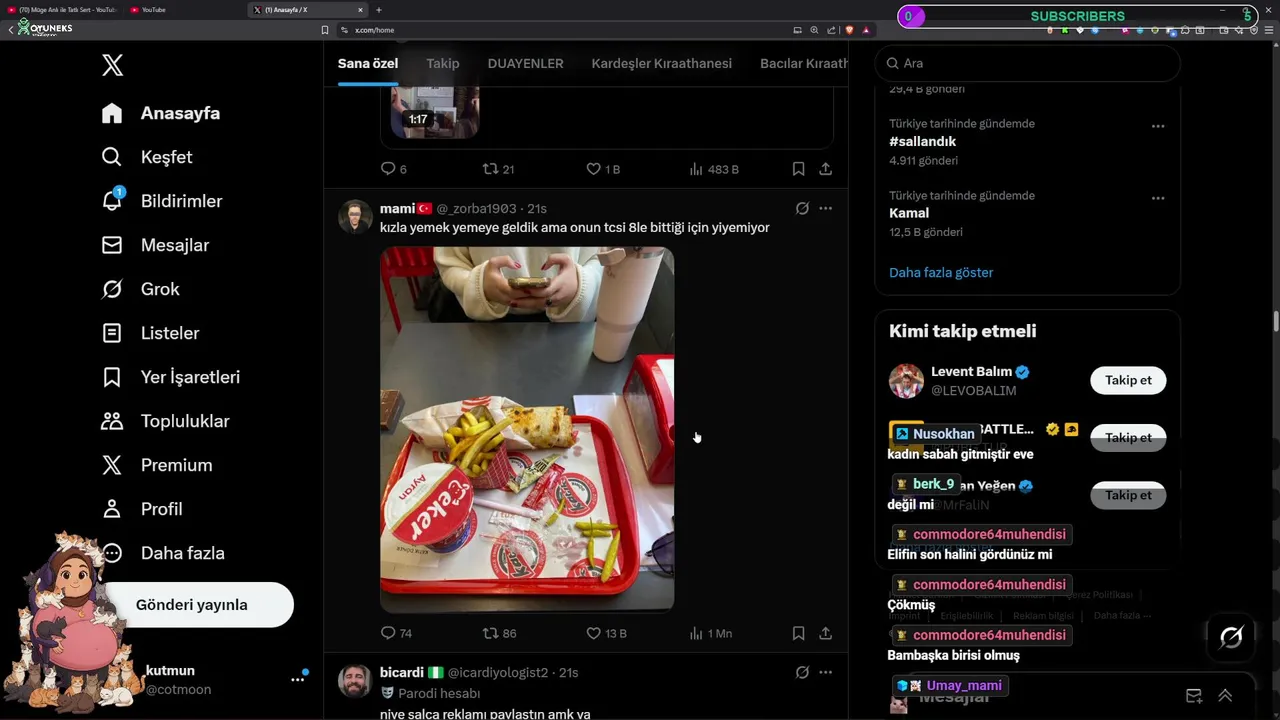Screen dimensions: 1280x720
Task: Open Grok explain on mami's post
Action: (x=802, y=209)
